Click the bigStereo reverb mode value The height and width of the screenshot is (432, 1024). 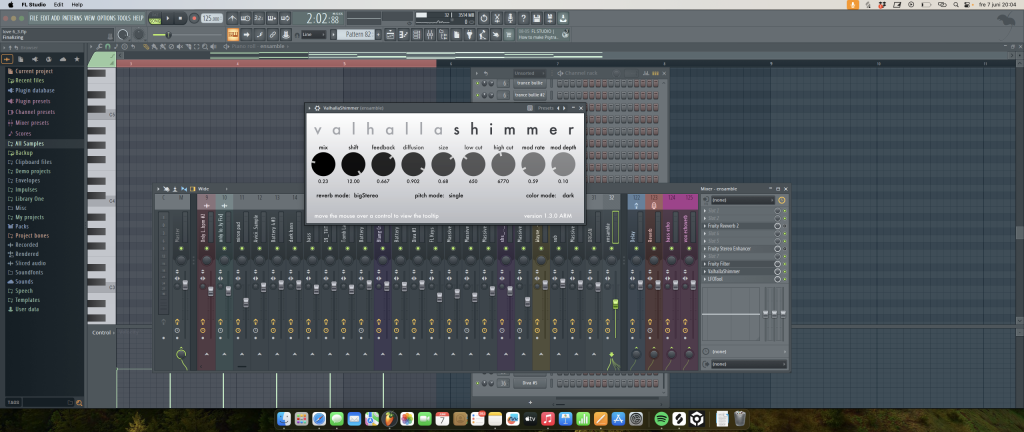(x=367, y=196)
